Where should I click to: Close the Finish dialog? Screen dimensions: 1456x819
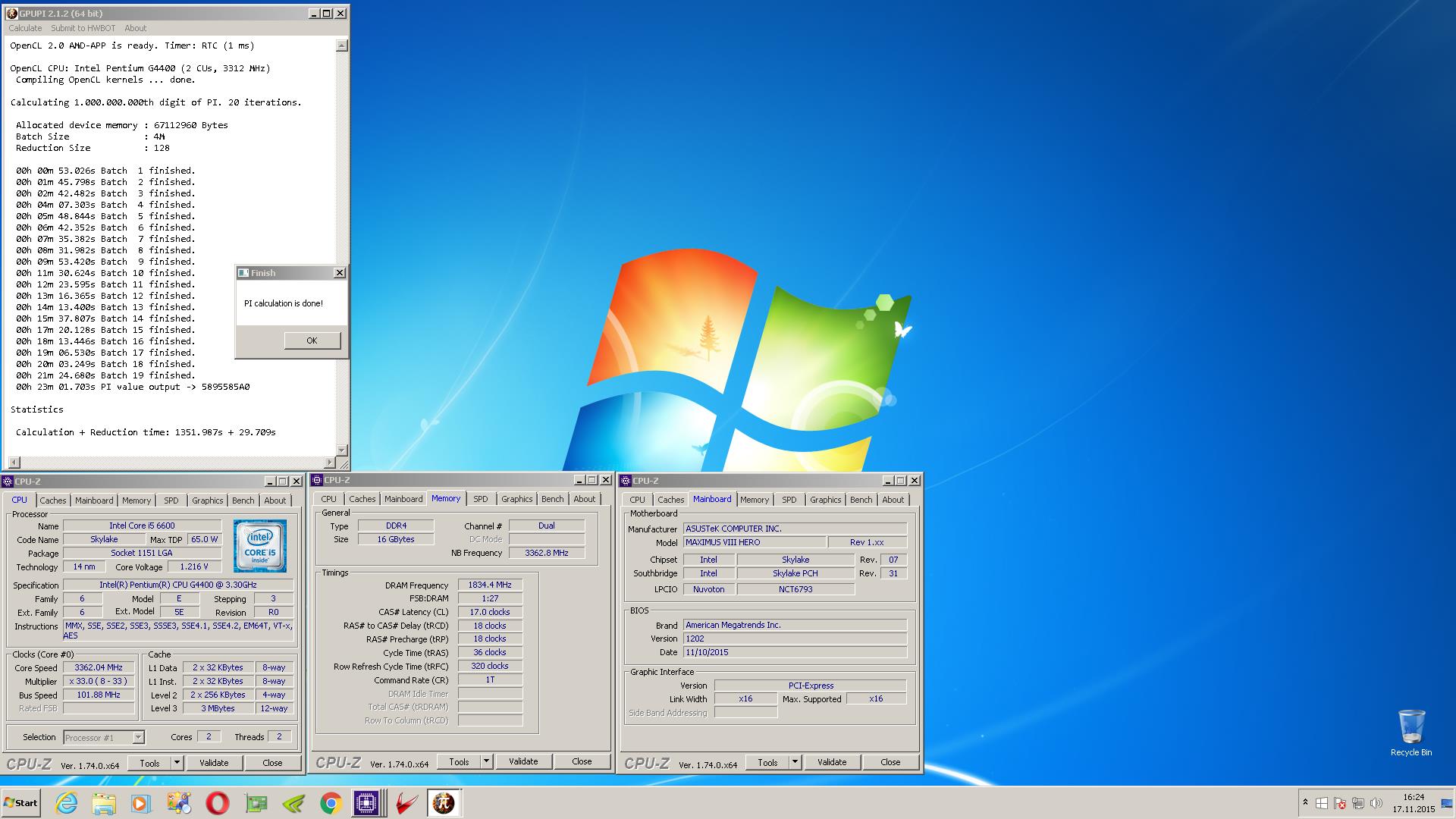[x=339, y=273]
